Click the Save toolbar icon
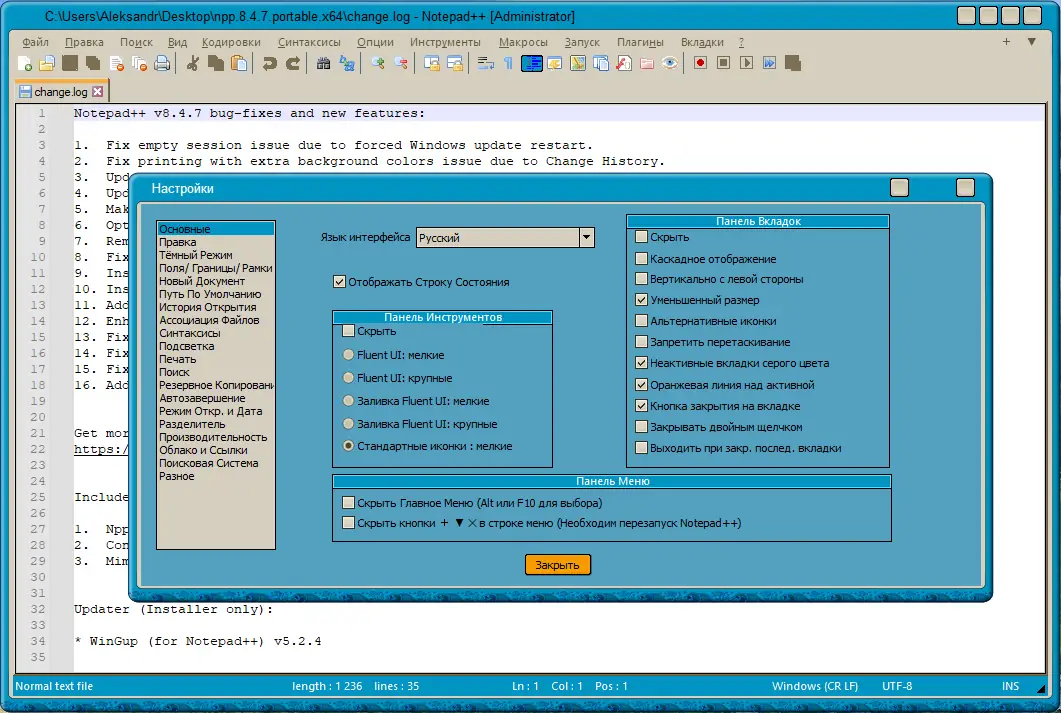This screenshot has height=713, width=1061. pos(70,64)
